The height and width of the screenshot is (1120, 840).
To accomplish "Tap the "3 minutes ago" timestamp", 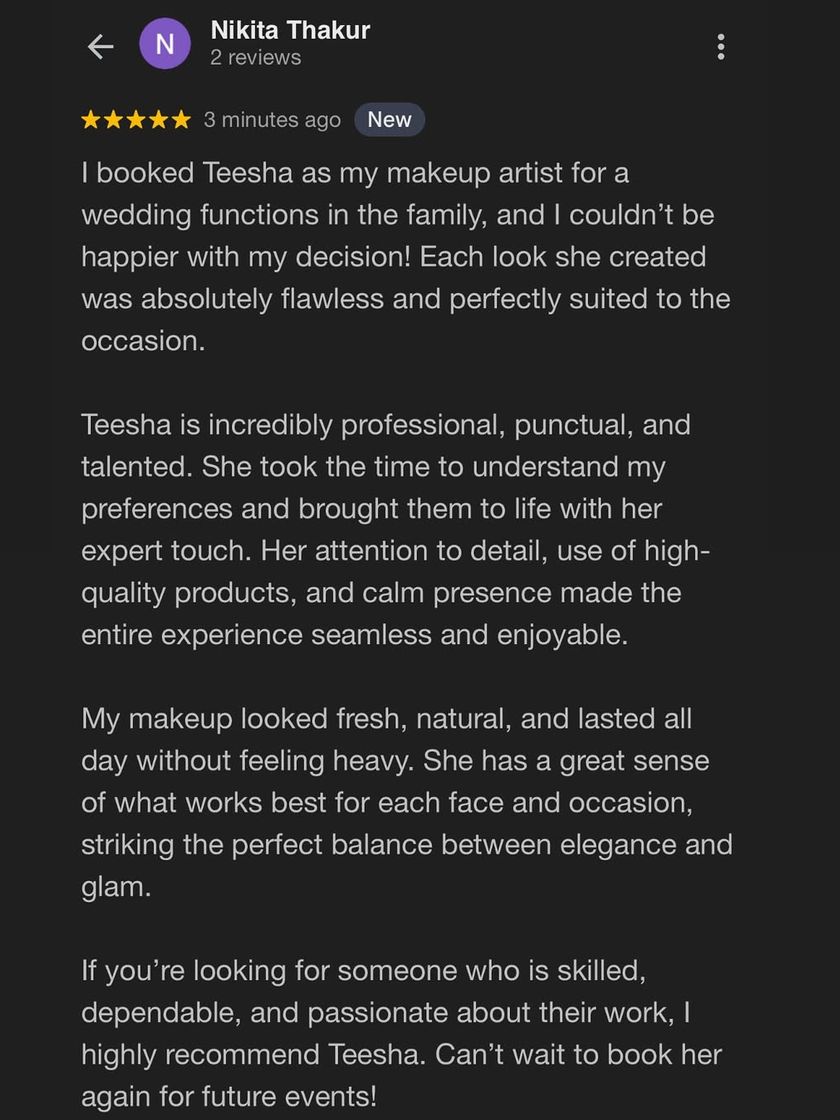I will [x=272, y=120].
